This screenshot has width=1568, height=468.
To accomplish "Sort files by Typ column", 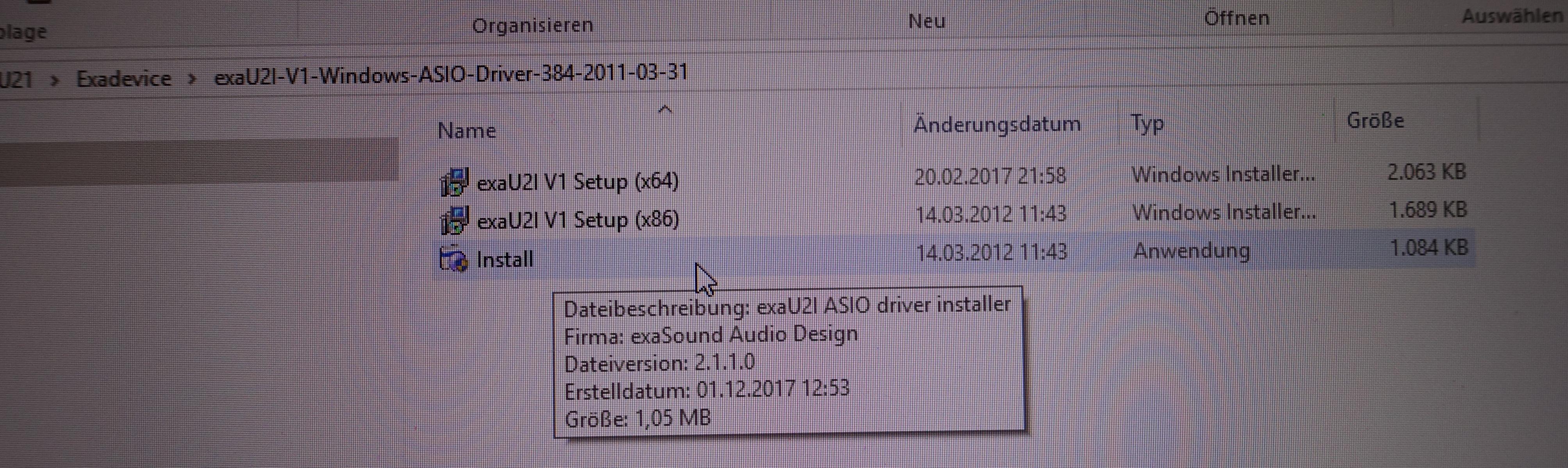I will 1147,123.
